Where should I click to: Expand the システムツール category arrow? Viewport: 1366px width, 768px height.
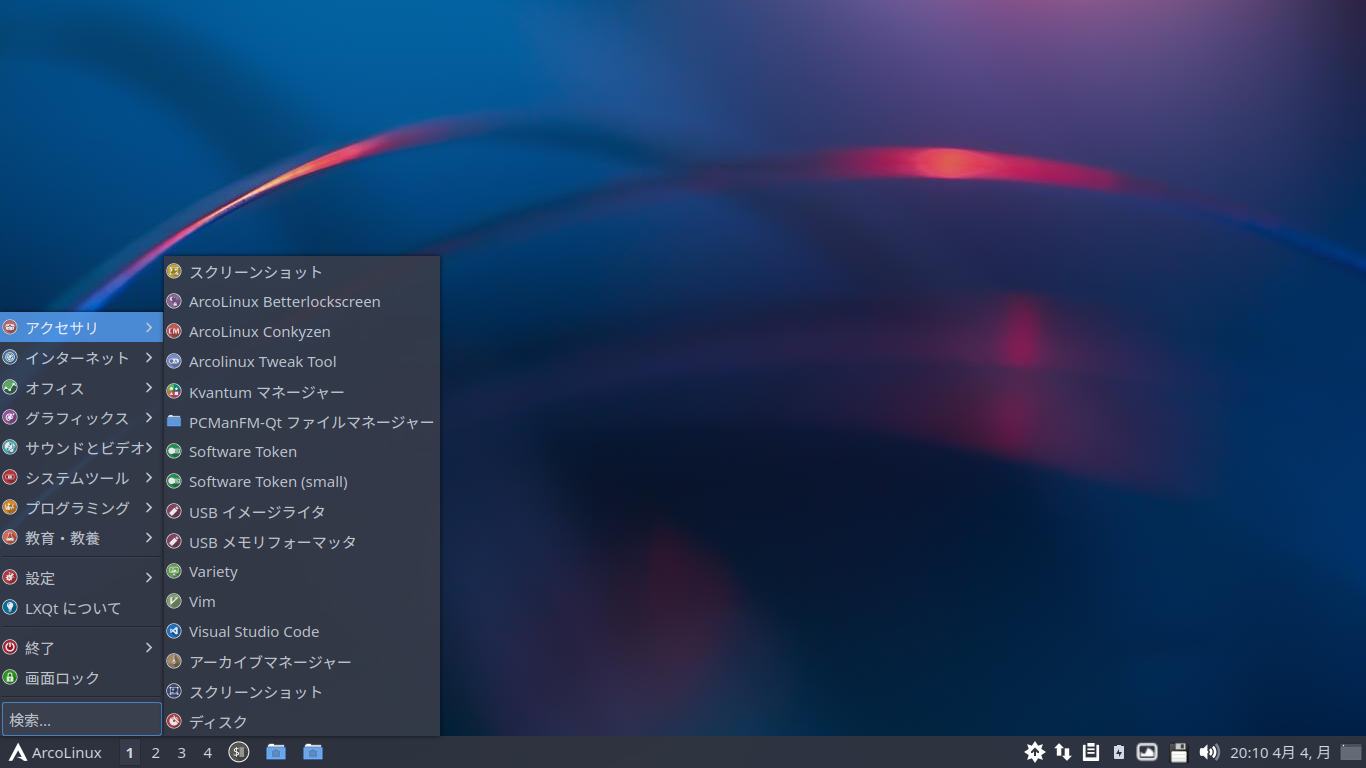149,477
